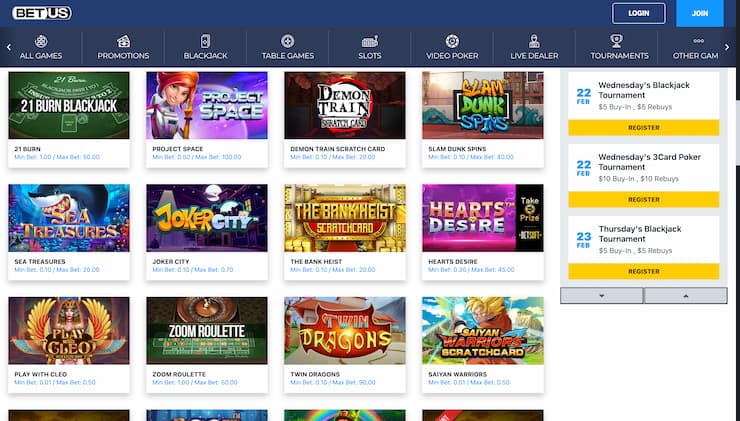Click the Promotions gift icon

click(124, 42)
